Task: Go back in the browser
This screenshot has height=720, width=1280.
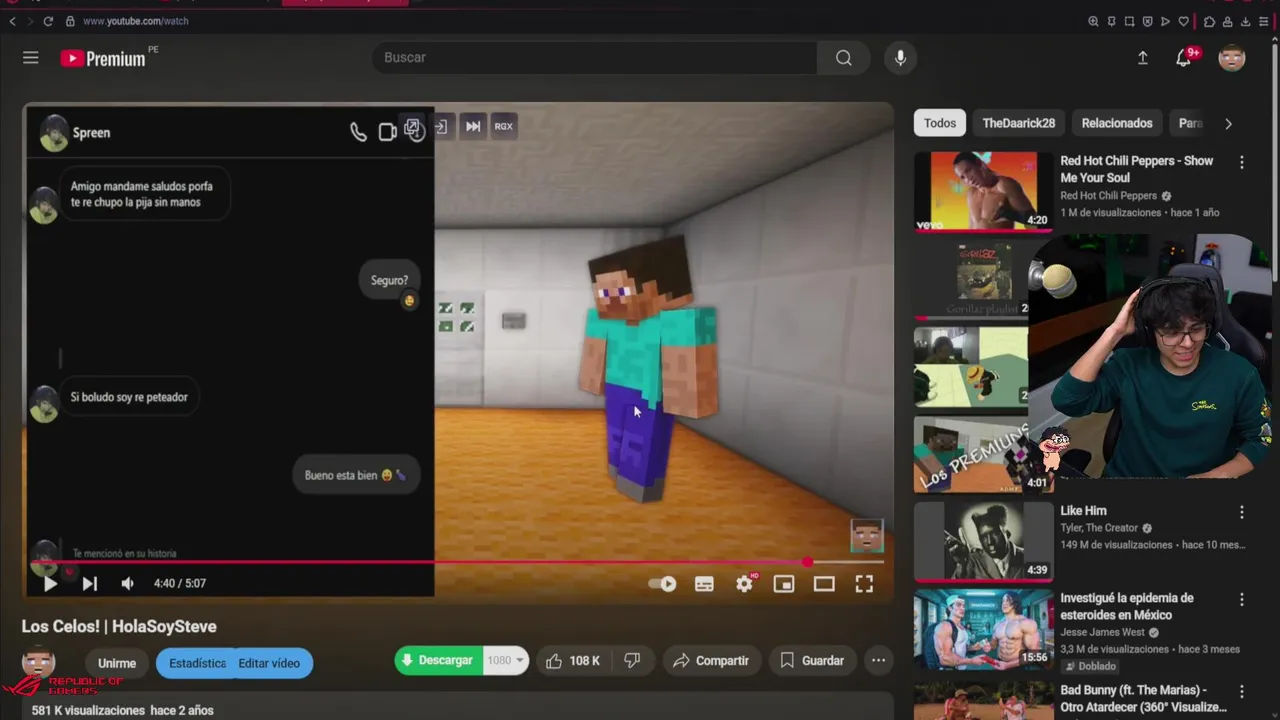Action: tap(12, 21)
